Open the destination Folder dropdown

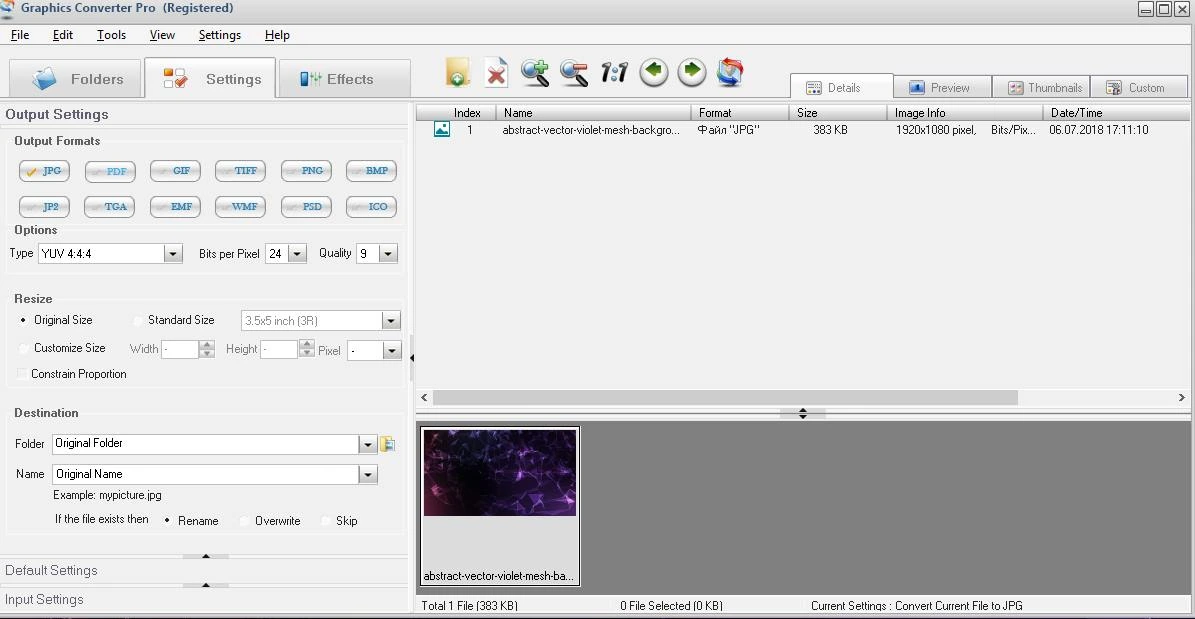368,444
